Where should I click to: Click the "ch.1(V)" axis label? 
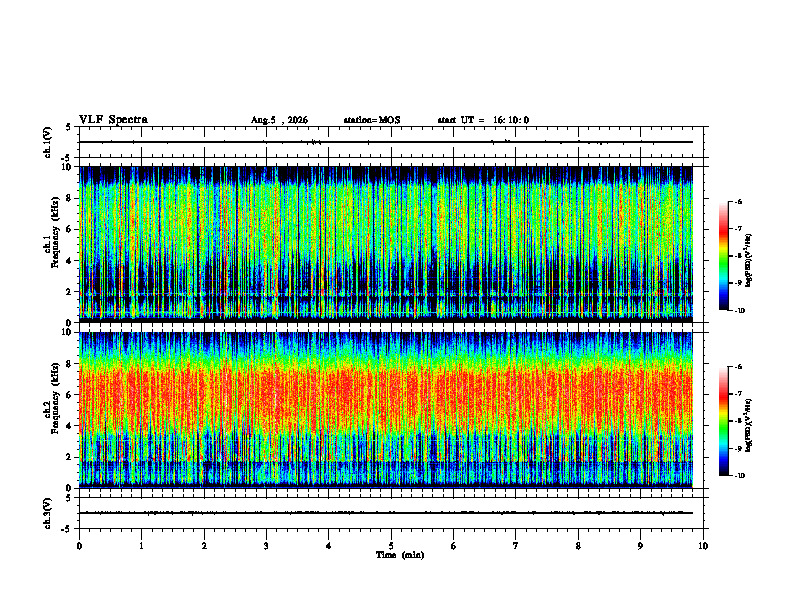[x=47, y=142]
